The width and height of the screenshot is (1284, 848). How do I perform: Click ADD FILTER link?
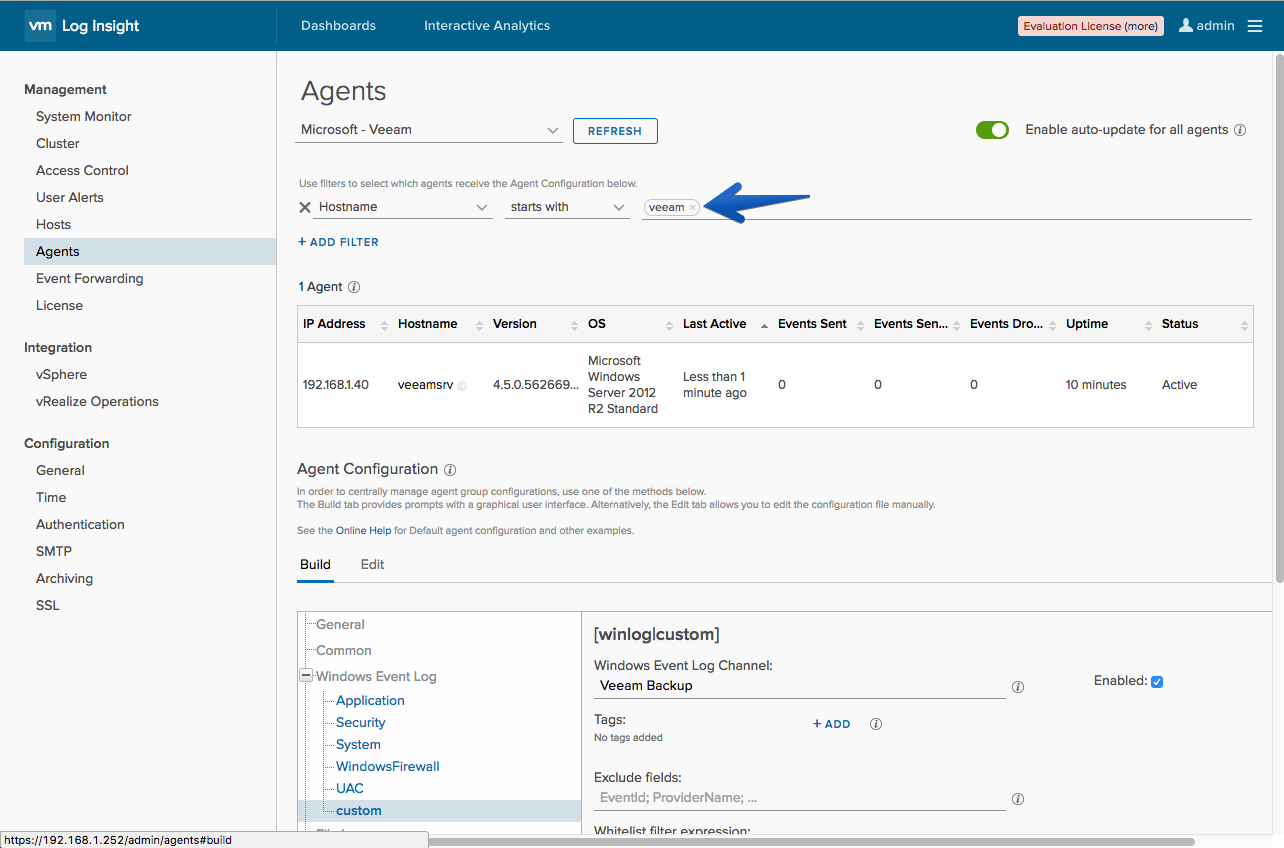[338, 242]
